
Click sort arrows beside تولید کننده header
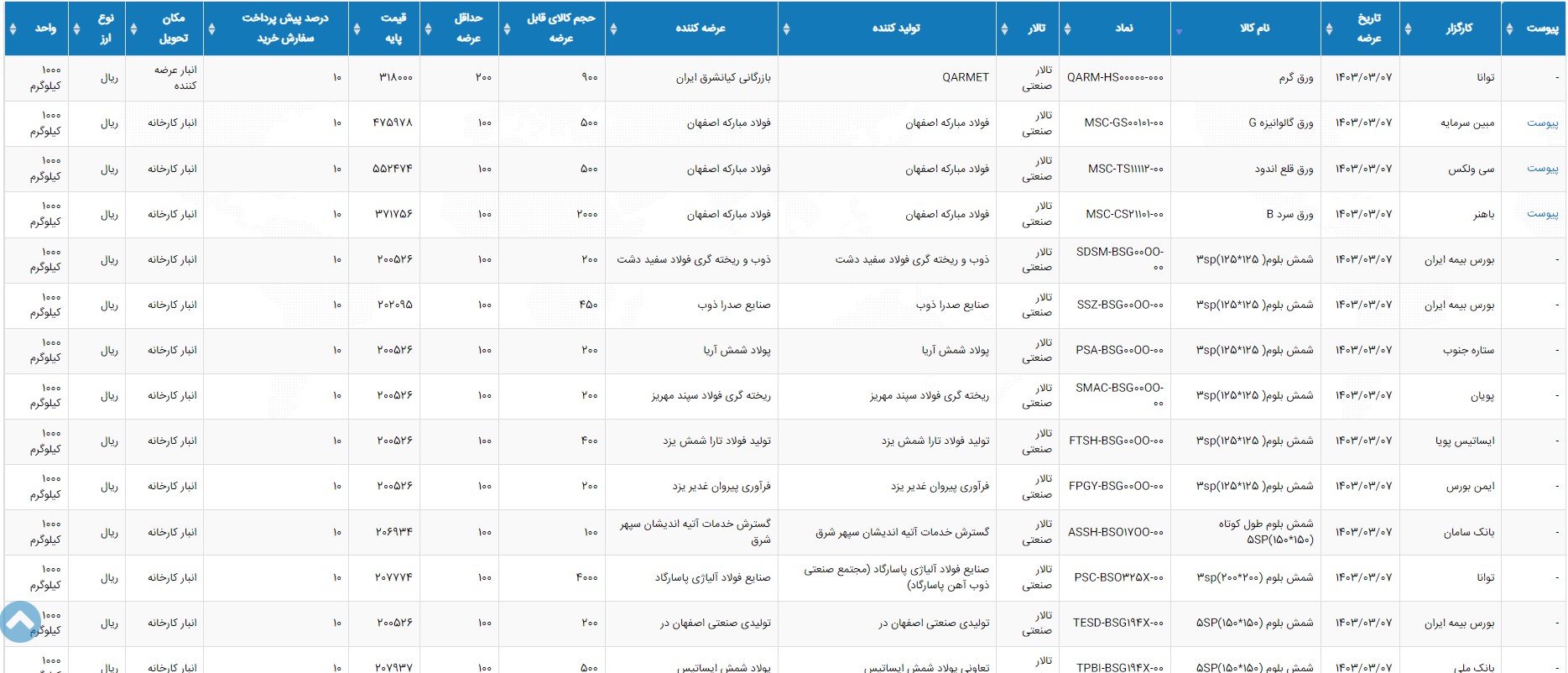point(786,29)
